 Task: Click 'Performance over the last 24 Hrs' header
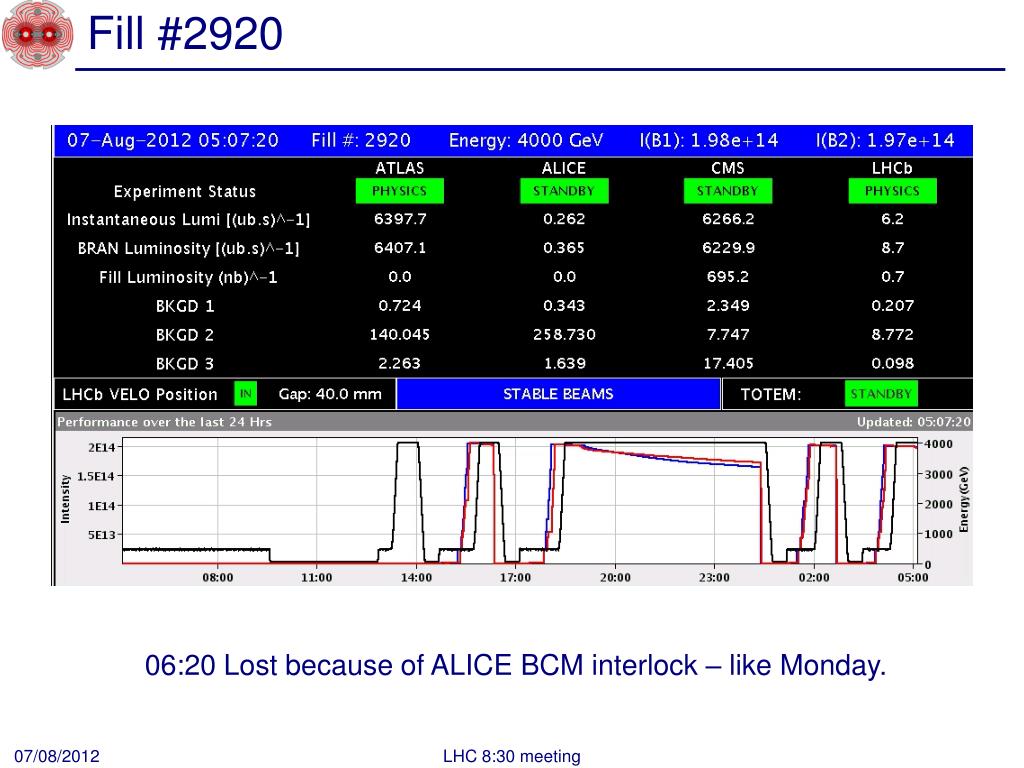[x=165, y=422]
